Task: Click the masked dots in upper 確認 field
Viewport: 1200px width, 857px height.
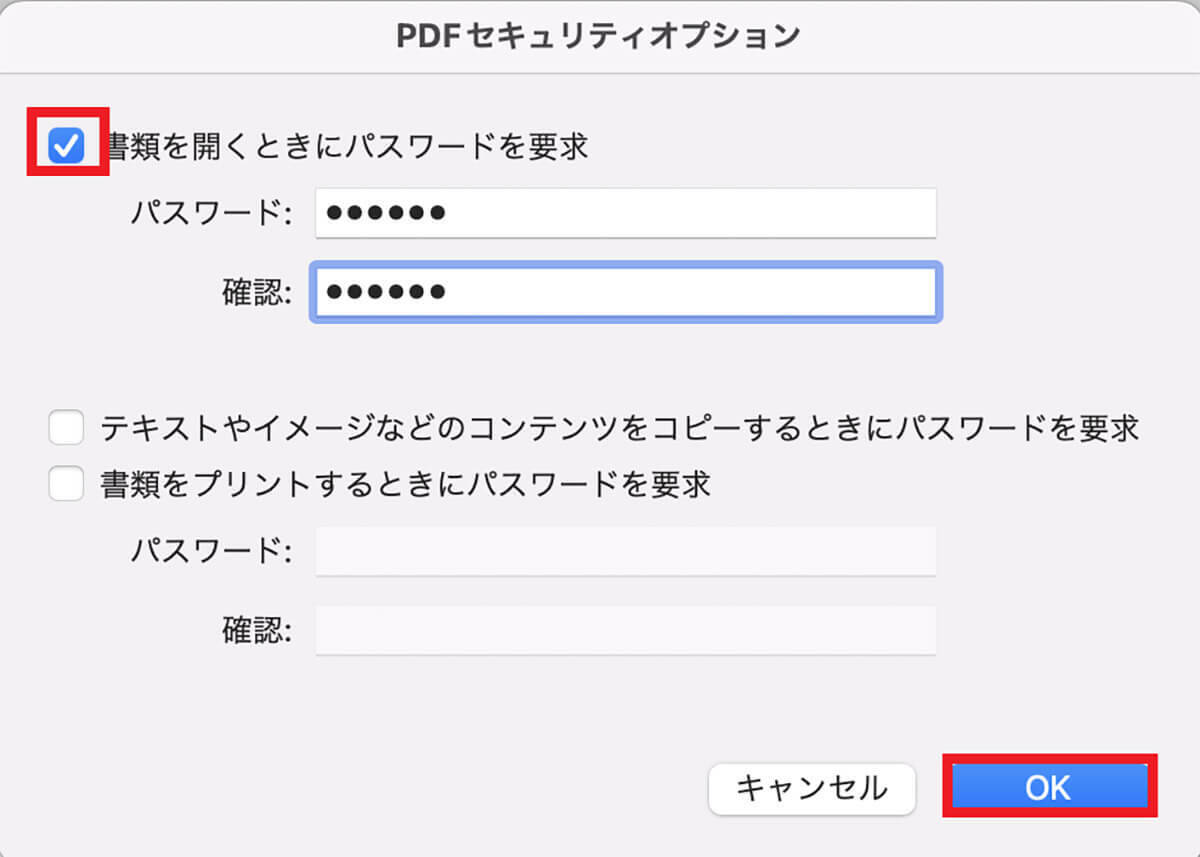Action: (386, 292)
